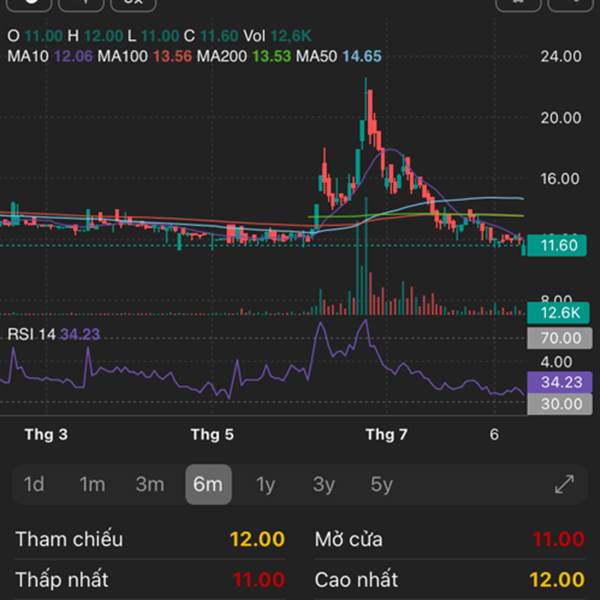Tap the volume tag 12.6K

[558, 313]
